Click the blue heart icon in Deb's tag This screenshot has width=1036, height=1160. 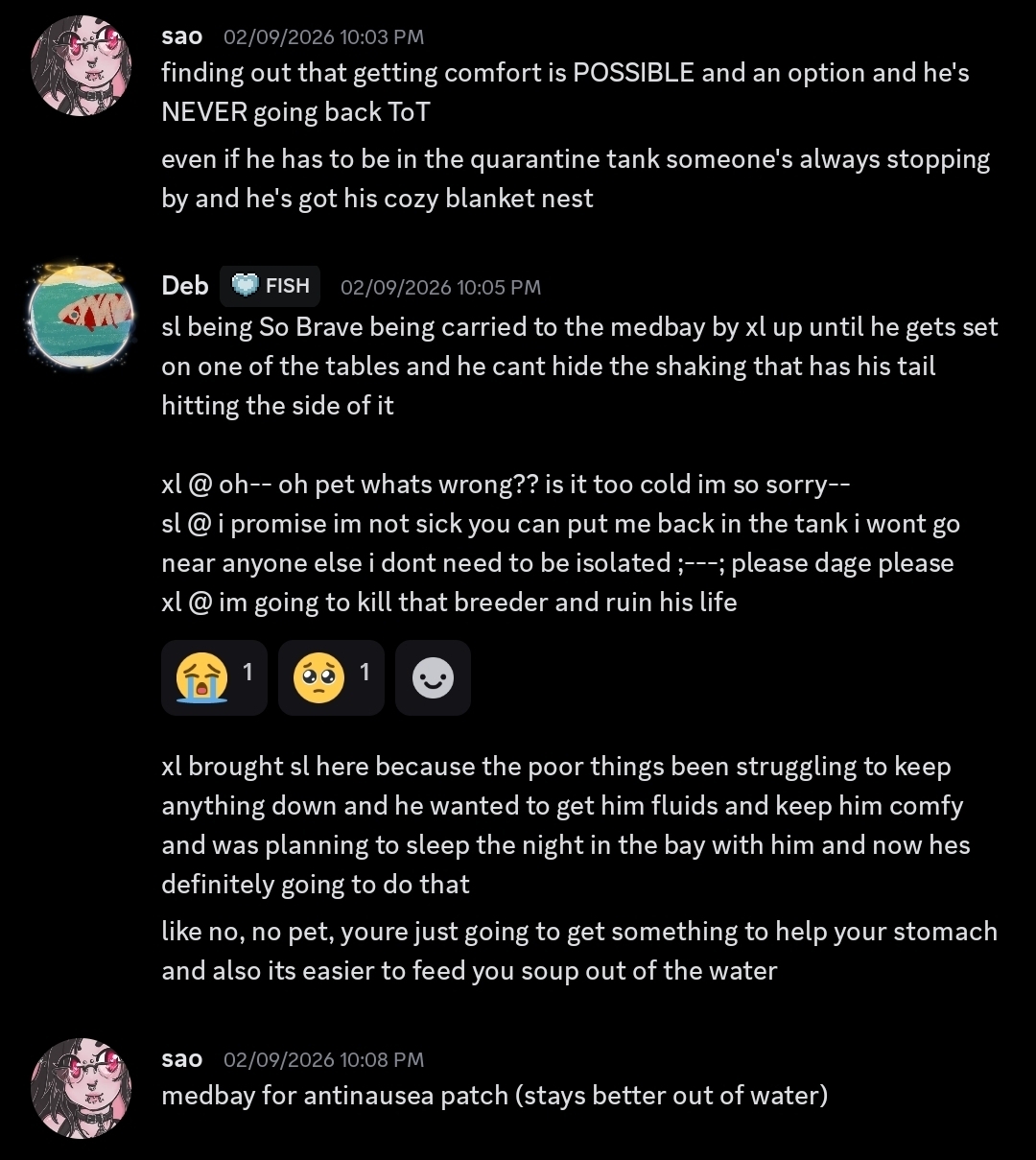pos(246,286)
